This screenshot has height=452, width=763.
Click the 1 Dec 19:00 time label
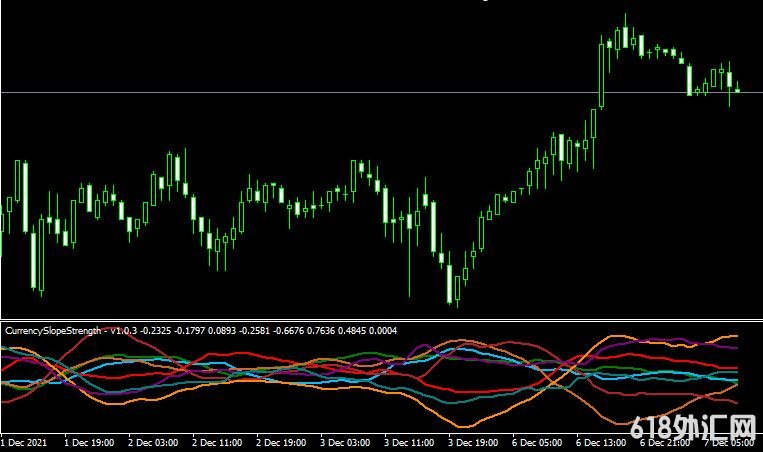pyautogui.click(x=89, y=443)
